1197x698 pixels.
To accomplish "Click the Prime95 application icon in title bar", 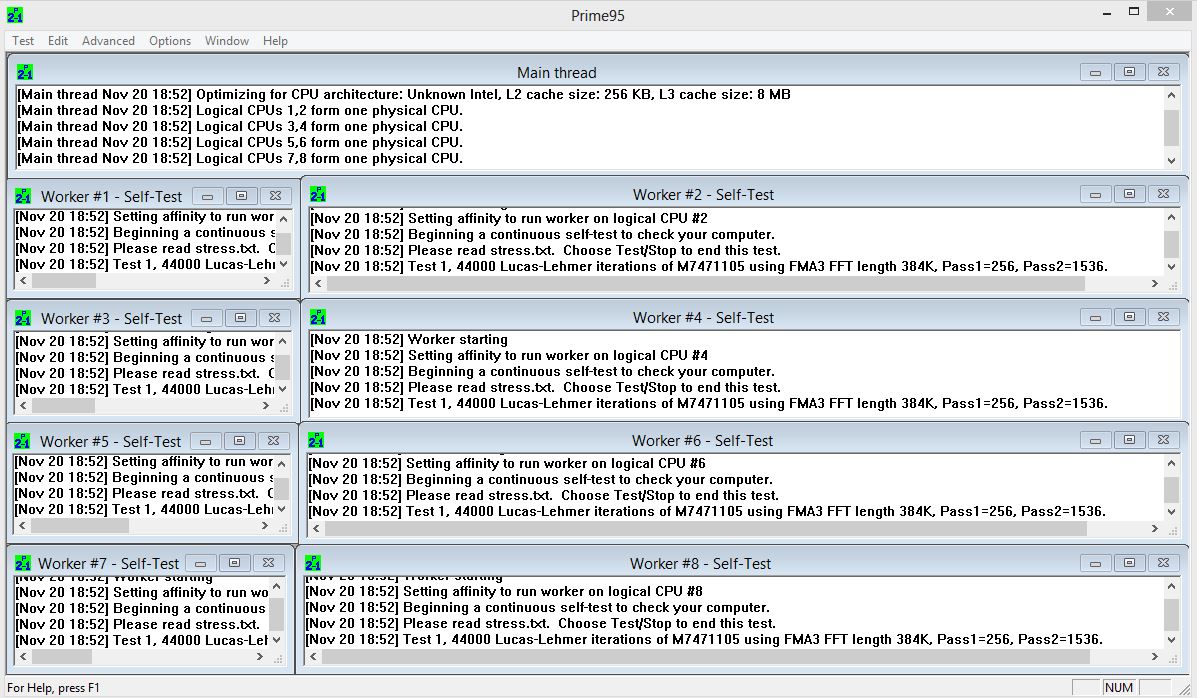I will 15,15.
